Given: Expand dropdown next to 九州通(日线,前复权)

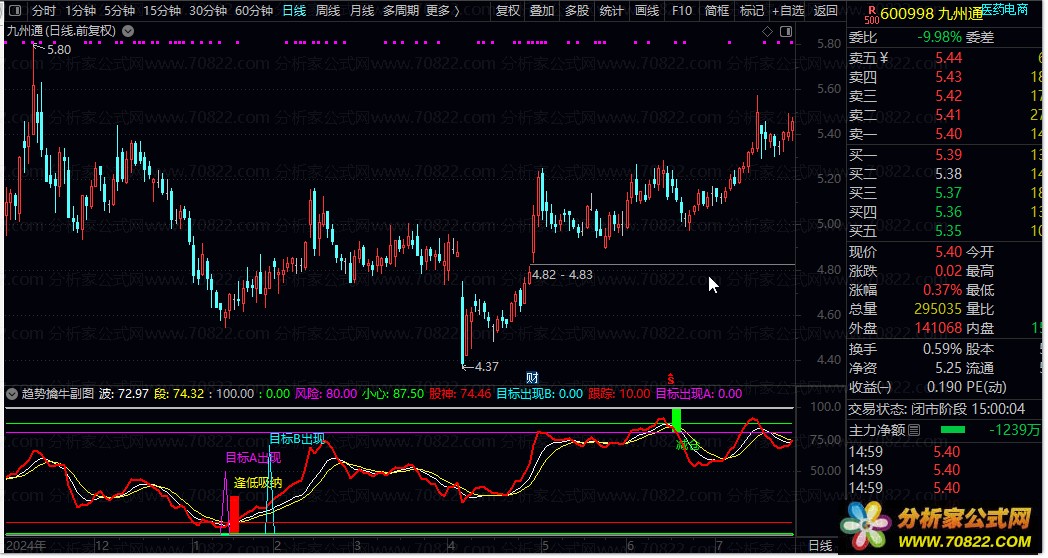Looking at the screenshot, I should [x=128, y=31].
